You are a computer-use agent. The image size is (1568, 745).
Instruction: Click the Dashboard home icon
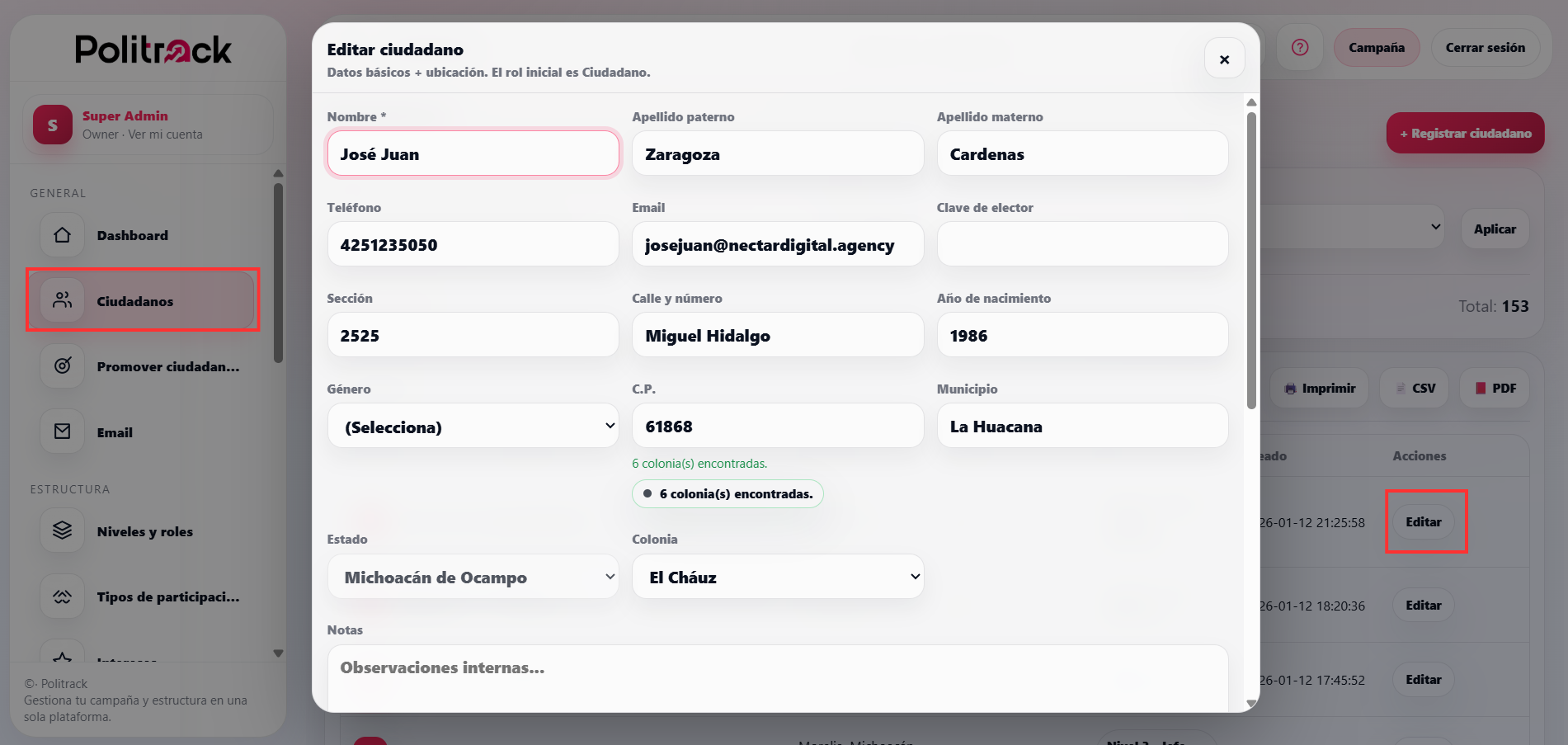click(x=62, y=234)
